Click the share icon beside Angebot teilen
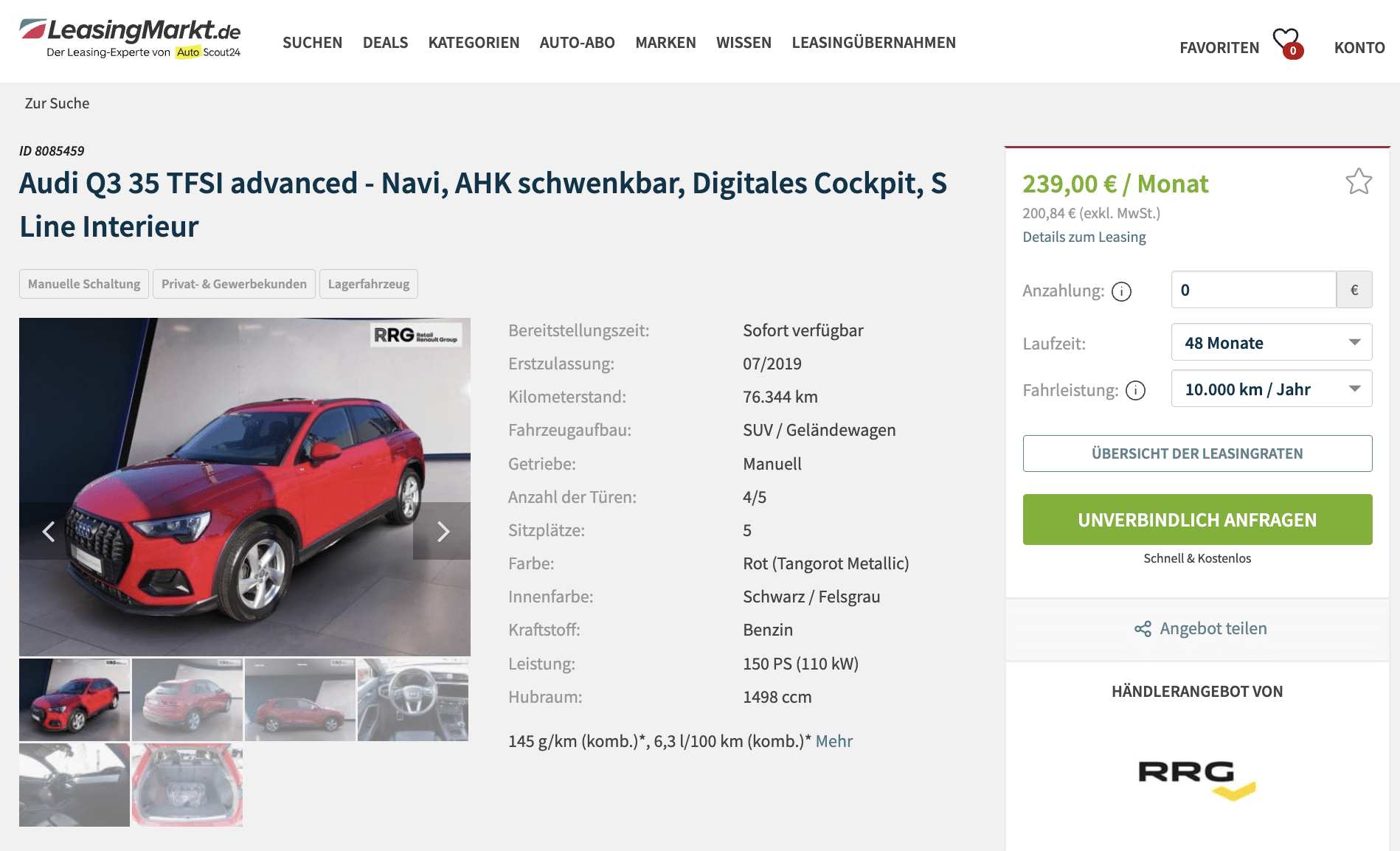The height and width of the screenshot is (851, 1400). pos(1143,629)
